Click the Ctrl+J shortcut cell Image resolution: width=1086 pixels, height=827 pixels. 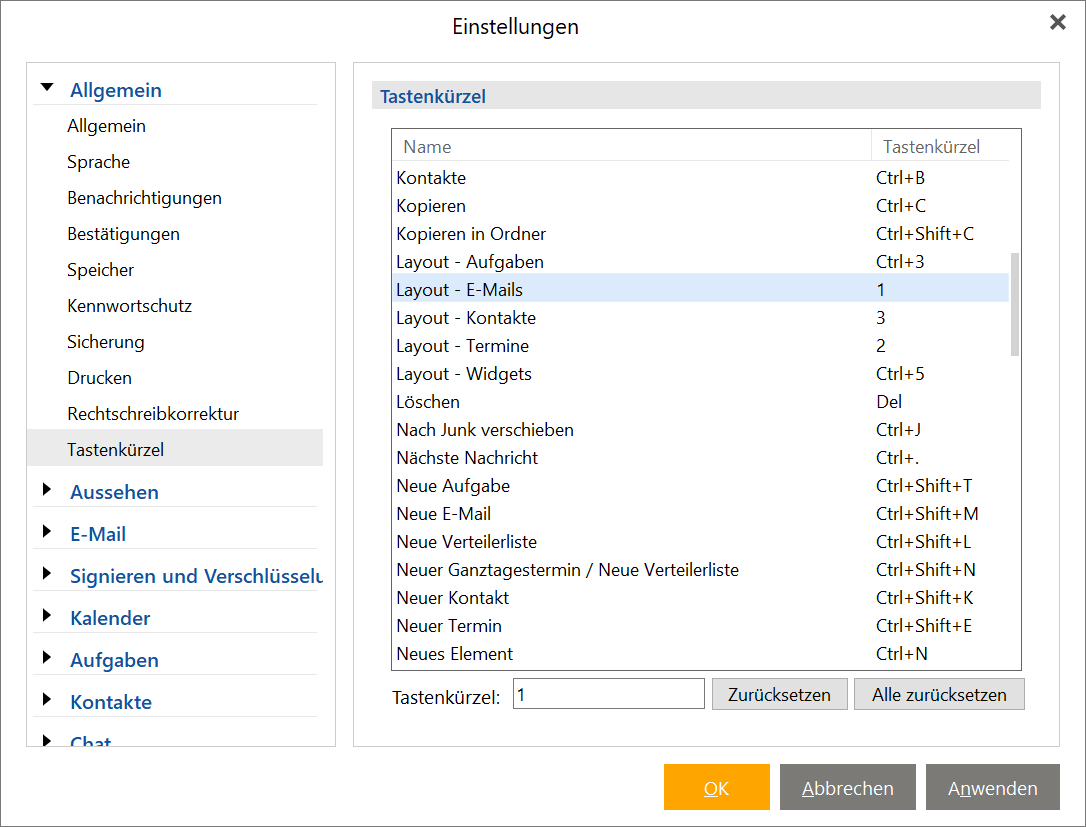coord(898,430)
